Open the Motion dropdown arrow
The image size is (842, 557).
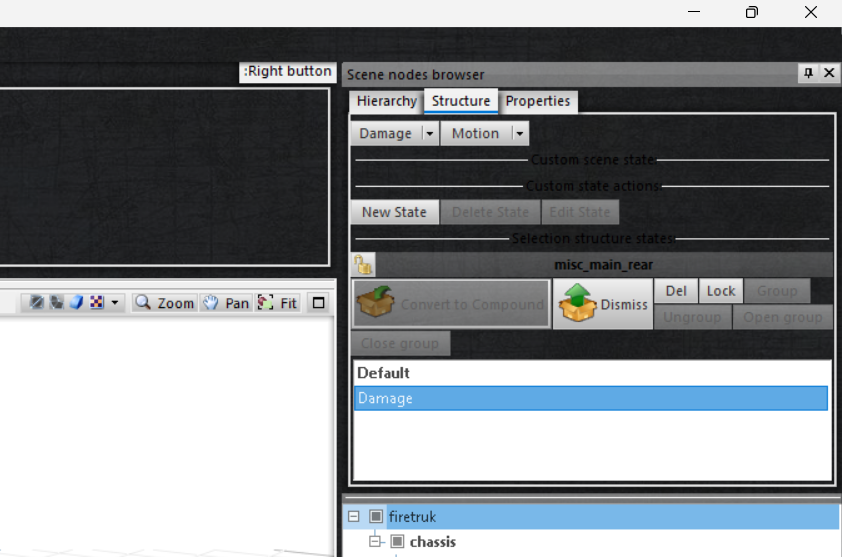[520, 133]
